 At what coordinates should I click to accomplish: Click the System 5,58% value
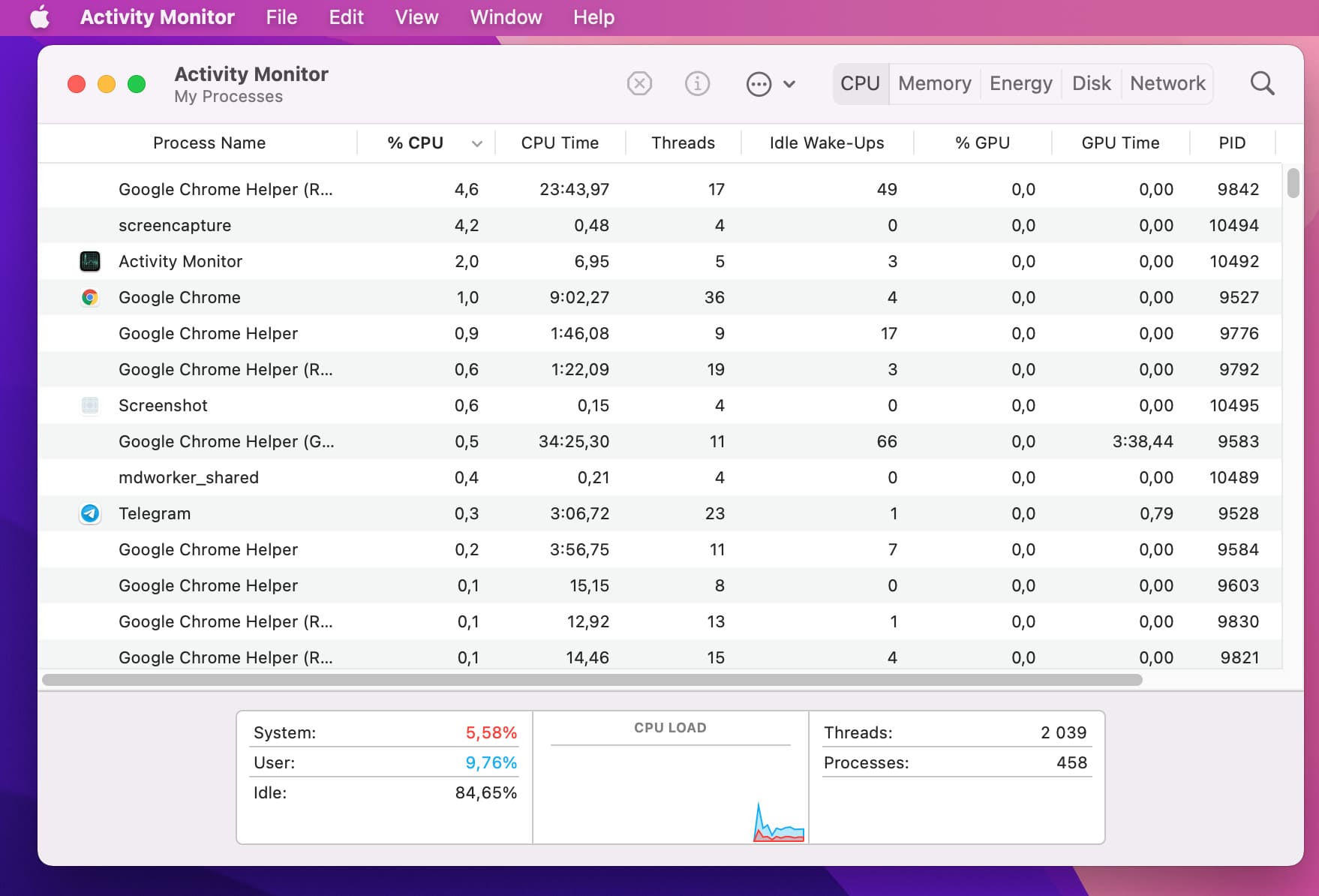[x=491, y=732]
